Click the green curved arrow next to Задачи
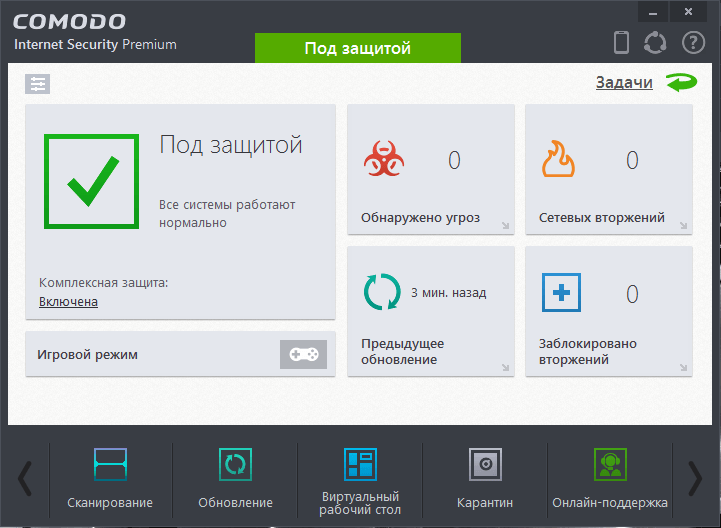Screen dimensions: 721x528 pyautogui.click(x=681, y=83)
